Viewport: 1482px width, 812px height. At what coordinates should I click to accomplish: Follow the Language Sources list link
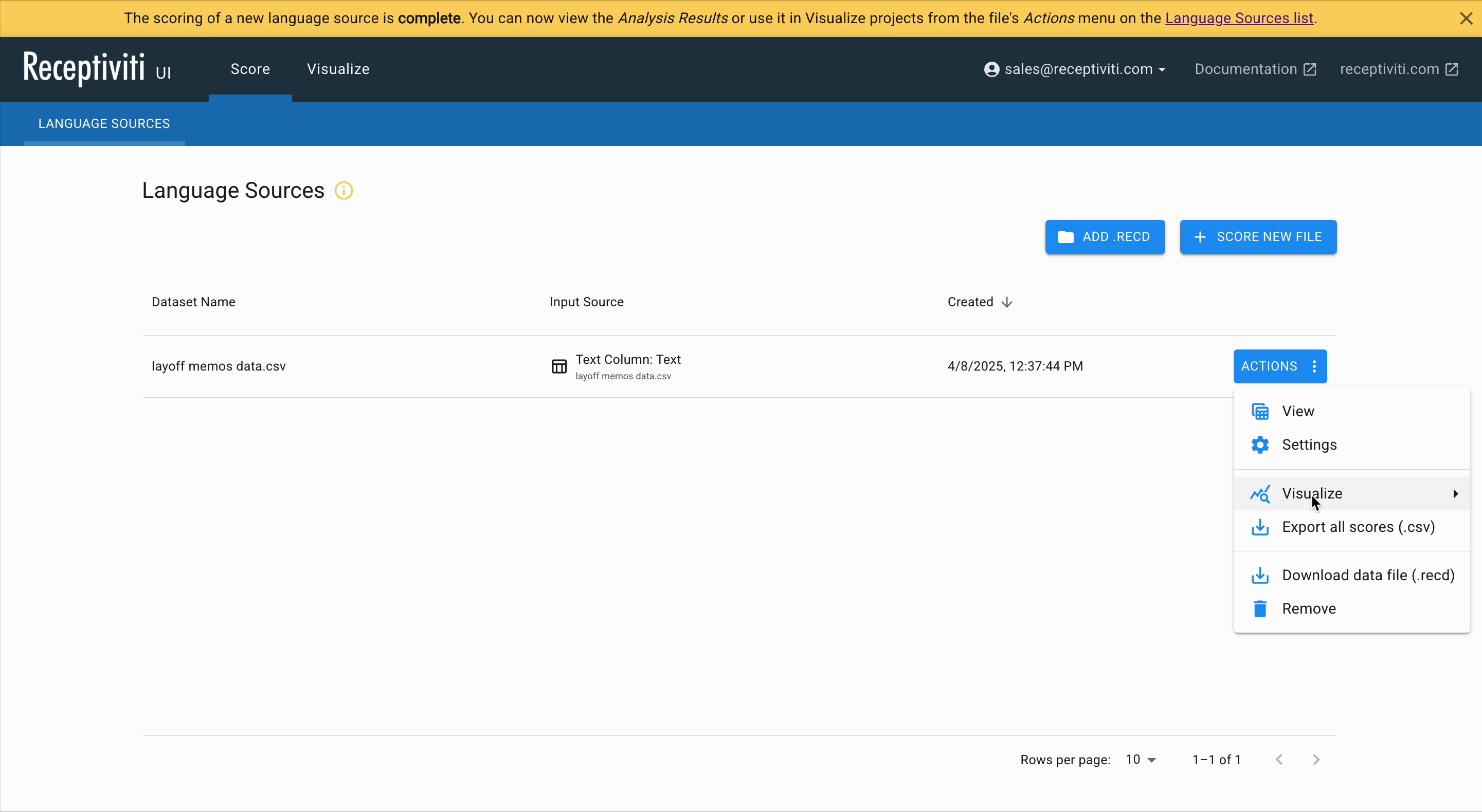click(1239, 19)
